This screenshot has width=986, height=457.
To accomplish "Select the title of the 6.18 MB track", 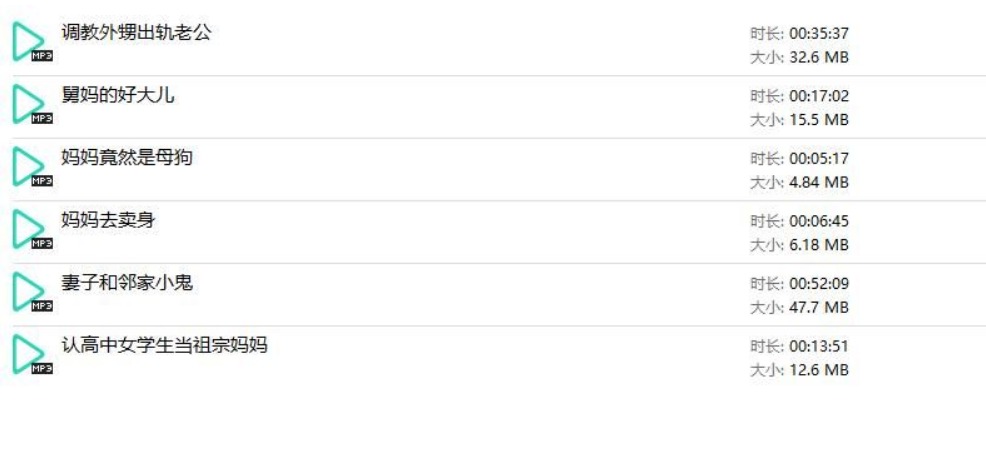I will pyautogui.click(x=108, y=220).
